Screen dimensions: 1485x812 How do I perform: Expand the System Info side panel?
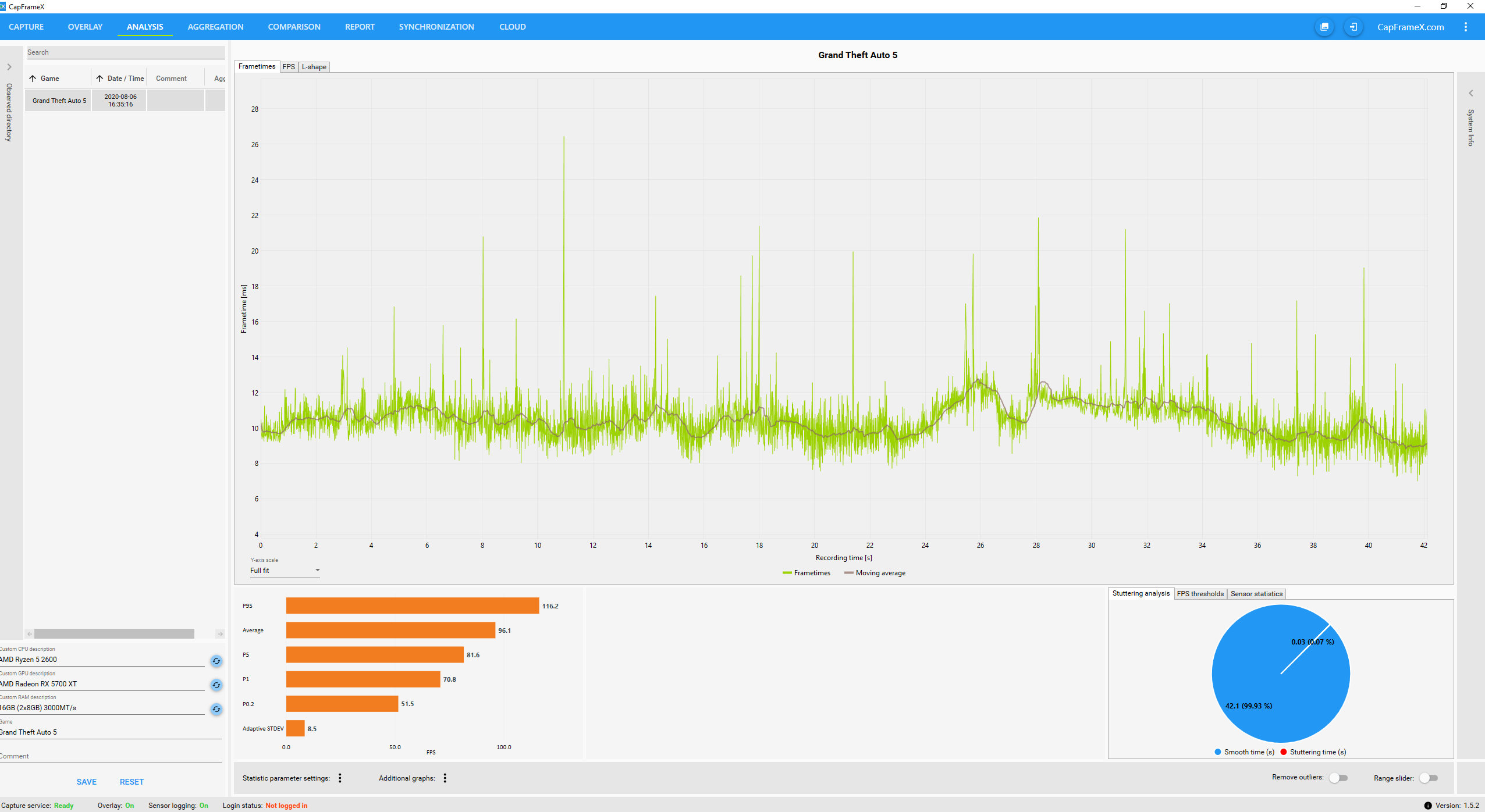(x=1471, y=93)
